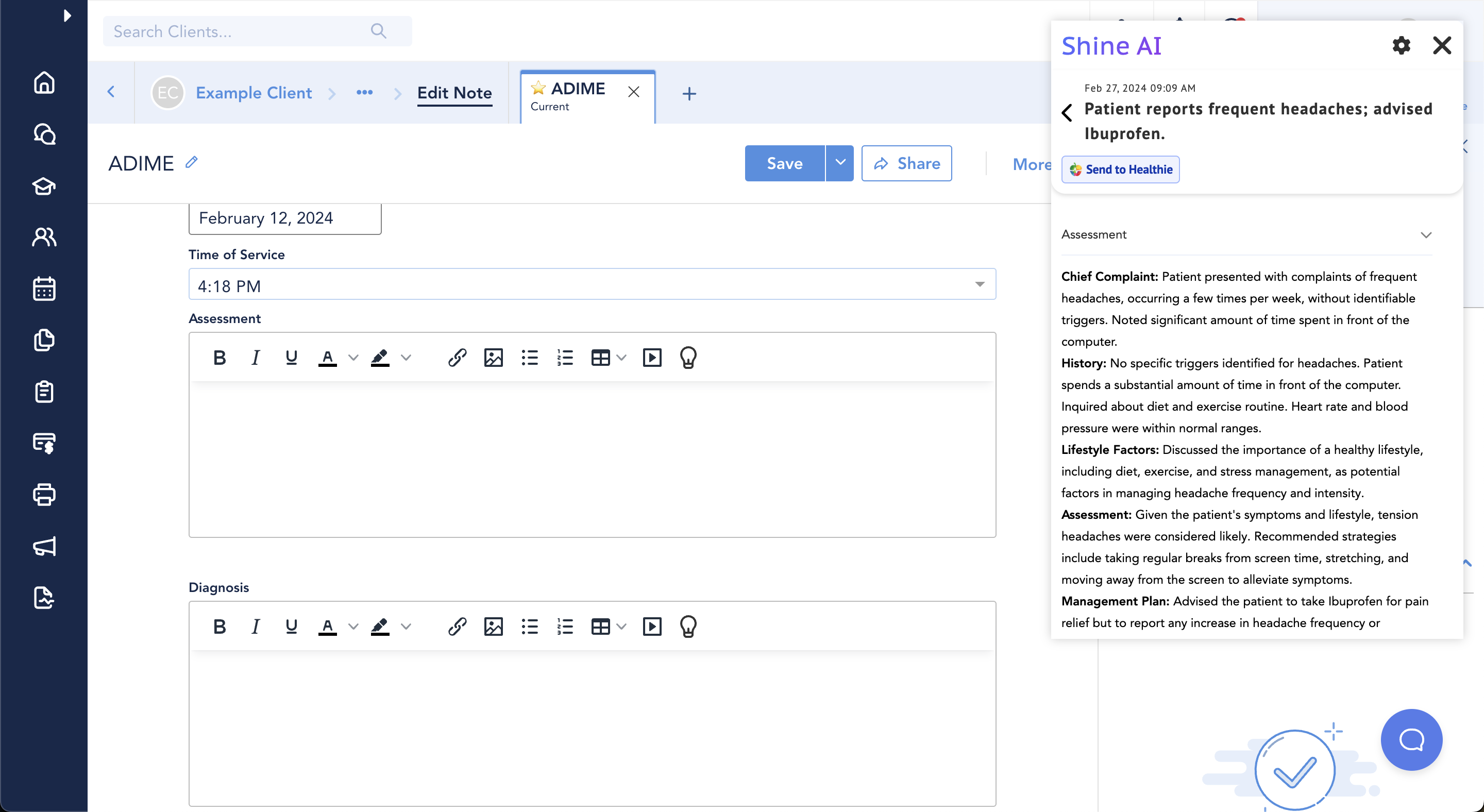This screenshot has width=1484, height=812.
Task: Open text color dropdown in Assessment toolbar
Action: point(353,358)
